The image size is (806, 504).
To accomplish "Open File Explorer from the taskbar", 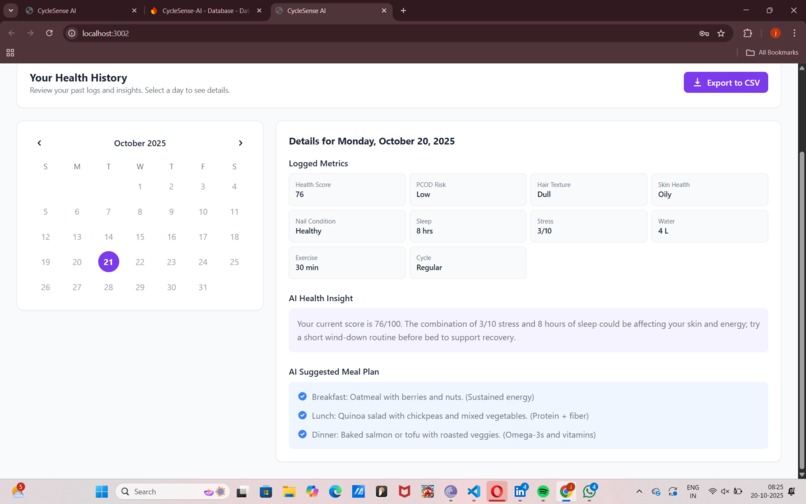I will (x=289, y=492).
